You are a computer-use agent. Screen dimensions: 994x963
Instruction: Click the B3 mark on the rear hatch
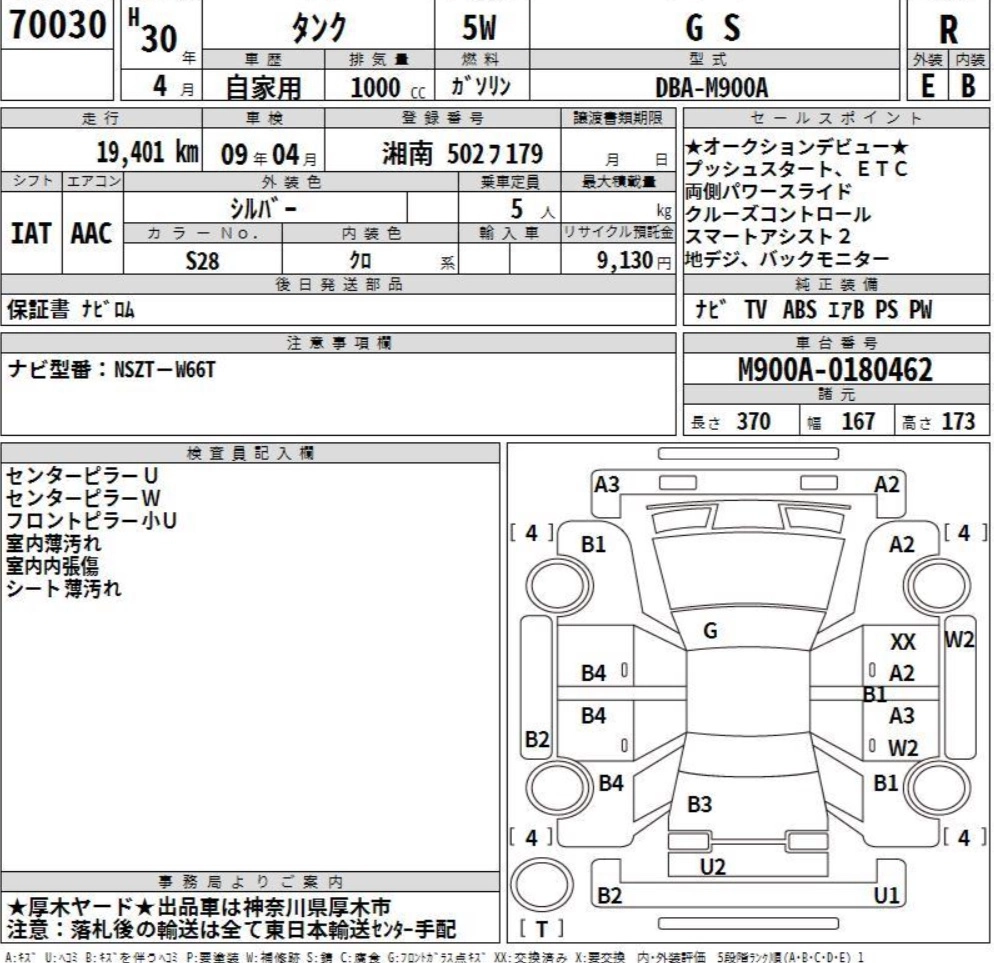click(699, 804)
